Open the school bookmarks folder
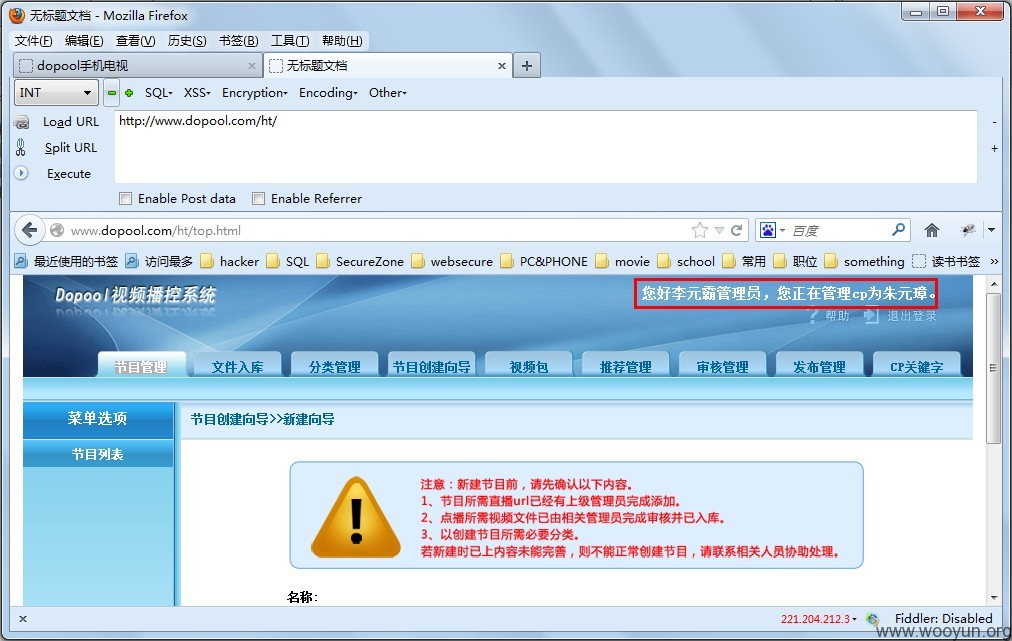This screenshot has width=1012, height=641. 686,261
